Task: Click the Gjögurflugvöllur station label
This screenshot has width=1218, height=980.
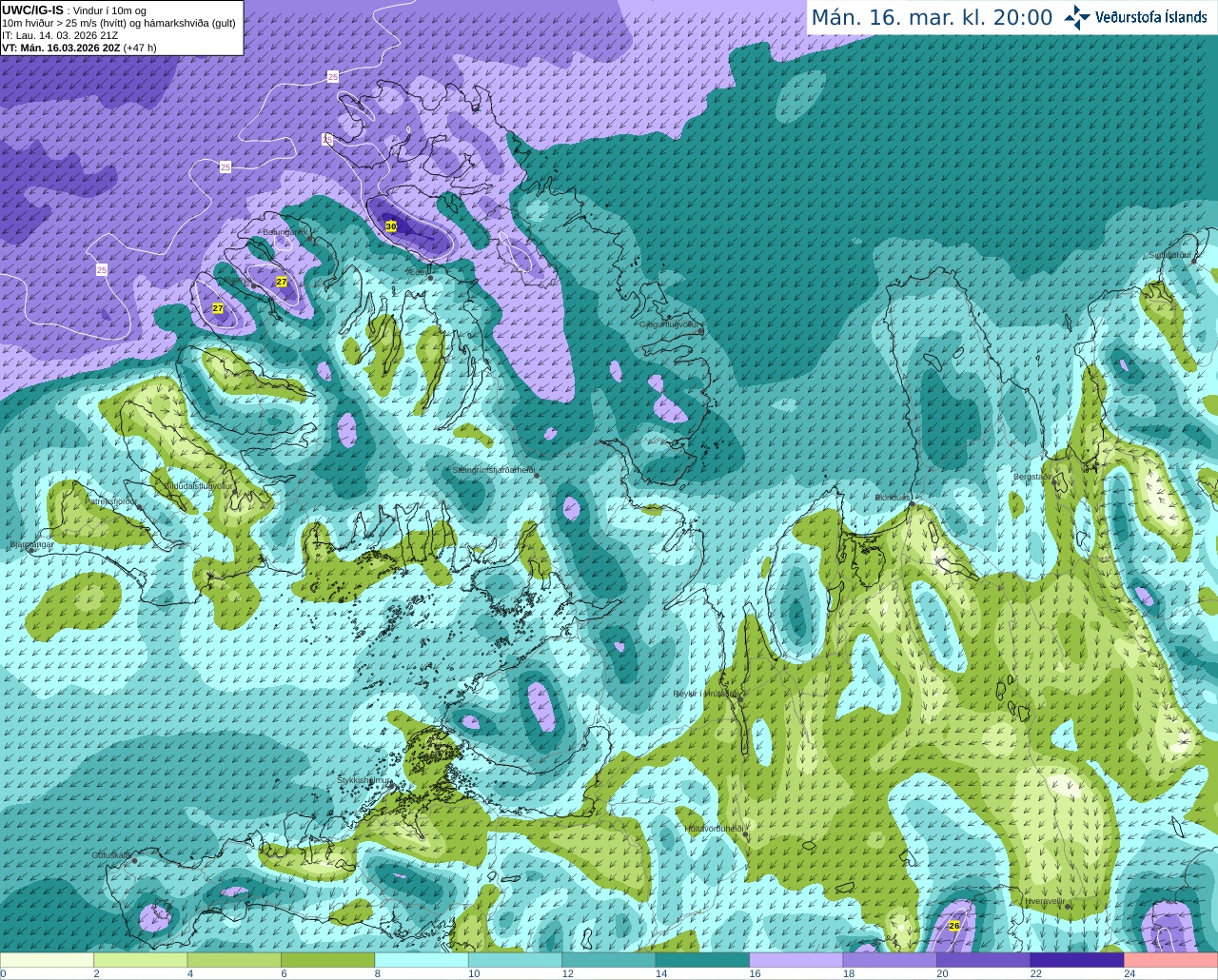Action: pyautogui.click(x=670, y=324)
